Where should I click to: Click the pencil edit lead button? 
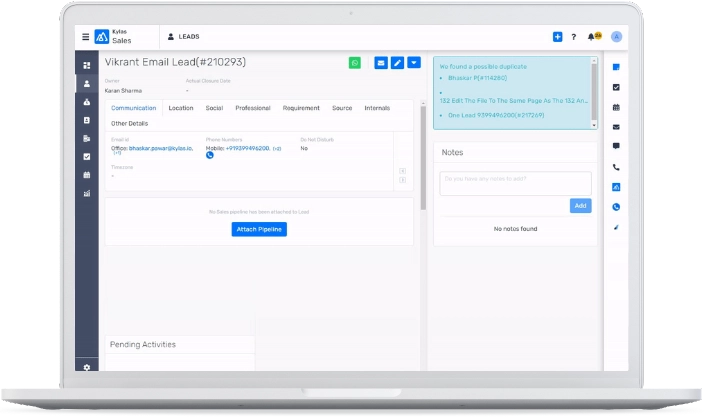click(x=397, y=63)
